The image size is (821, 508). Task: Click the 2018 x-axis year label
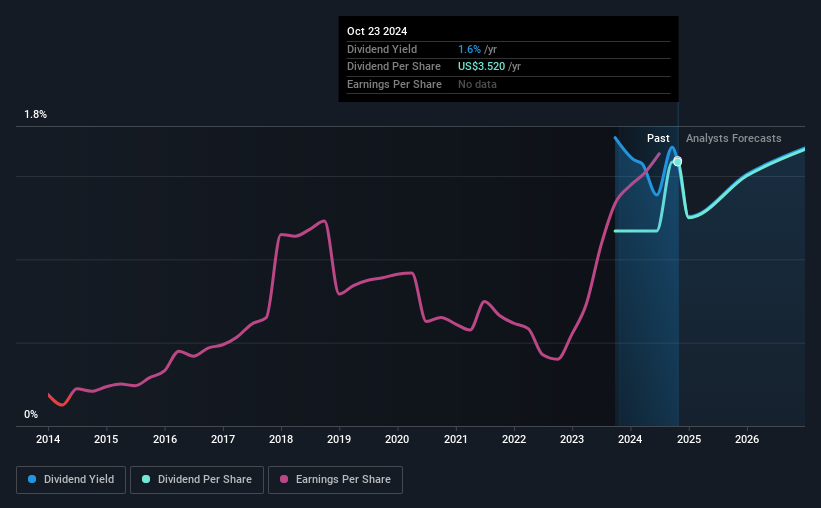pyautogui.click(x=281, y=439)
